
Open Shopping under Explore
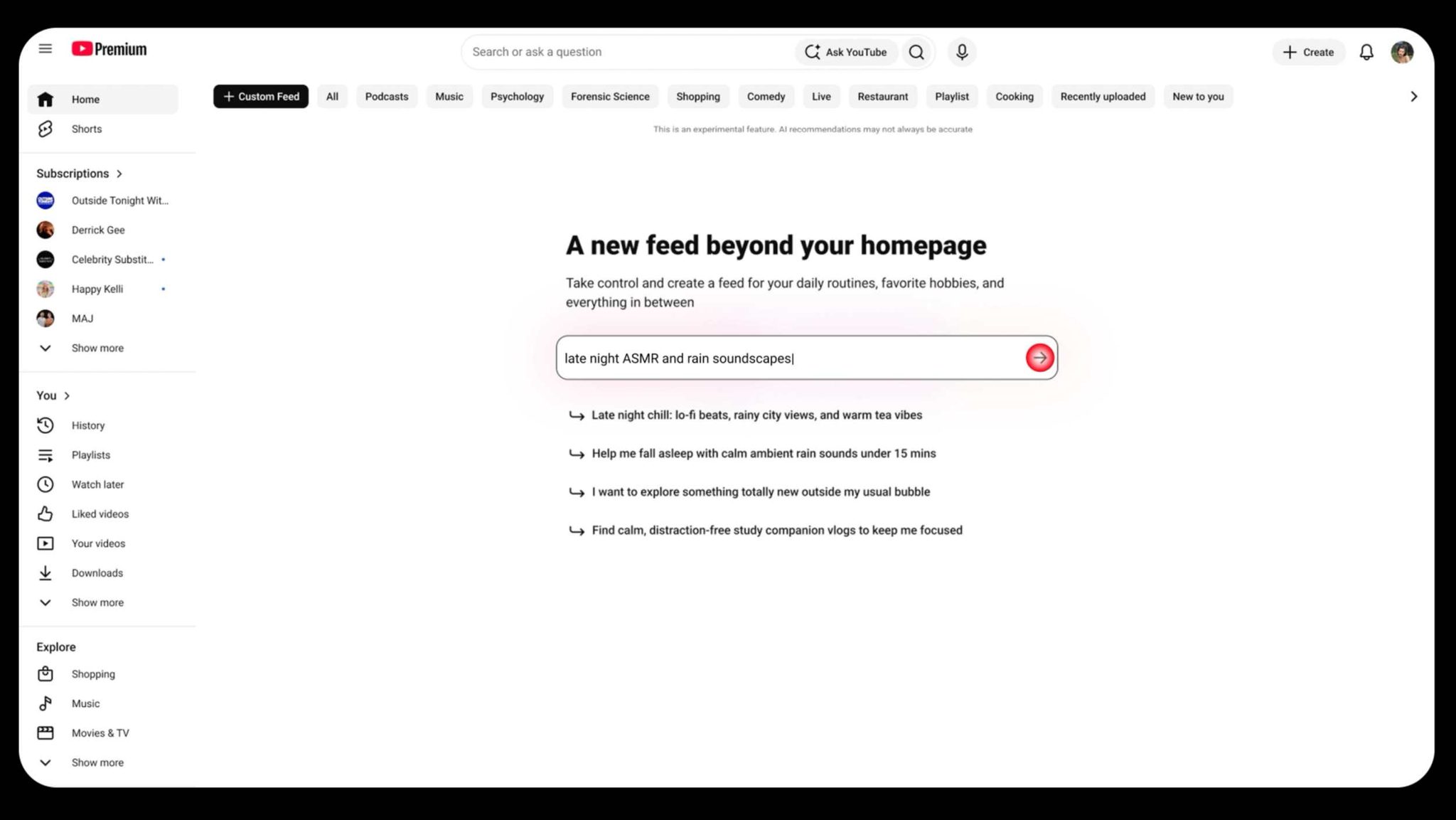(103, 674)
